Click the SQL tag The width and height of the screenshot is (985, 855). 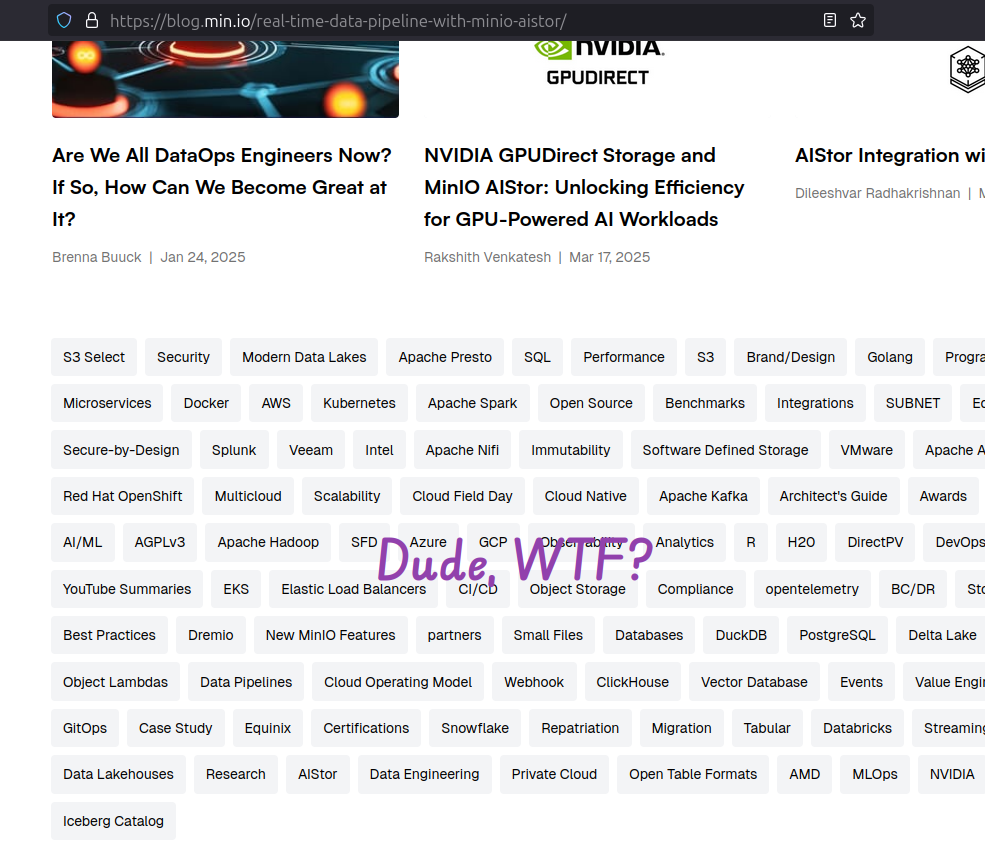click(537, 357)
